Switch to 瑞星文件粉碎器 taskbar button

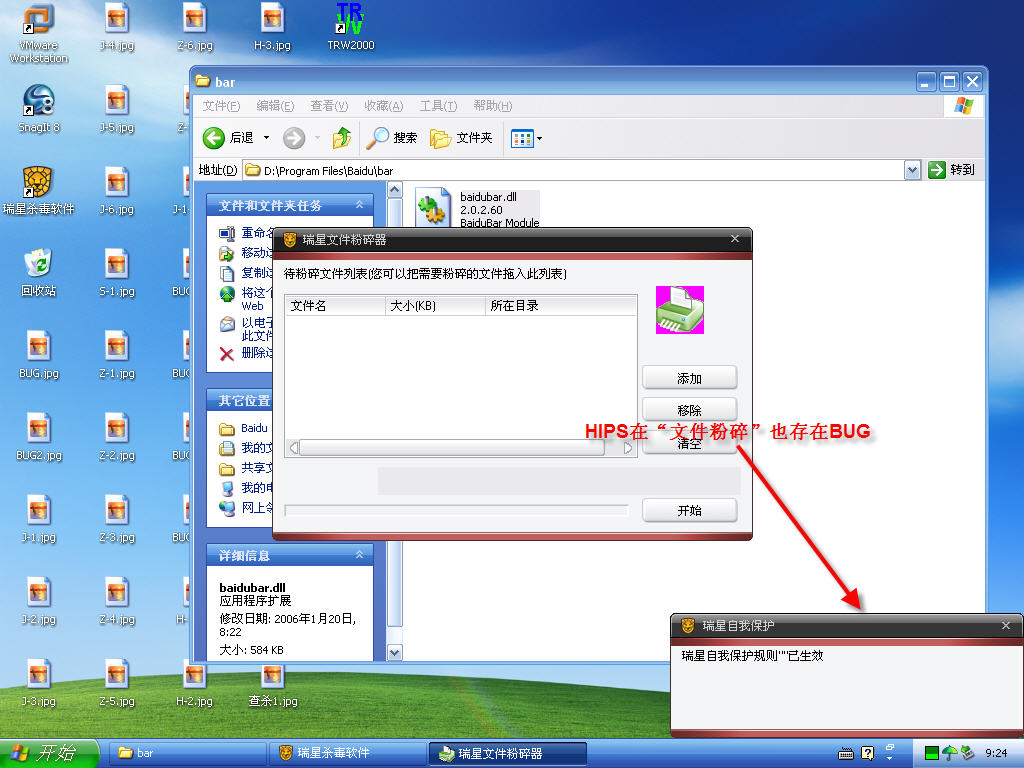[x=507, y=754]
